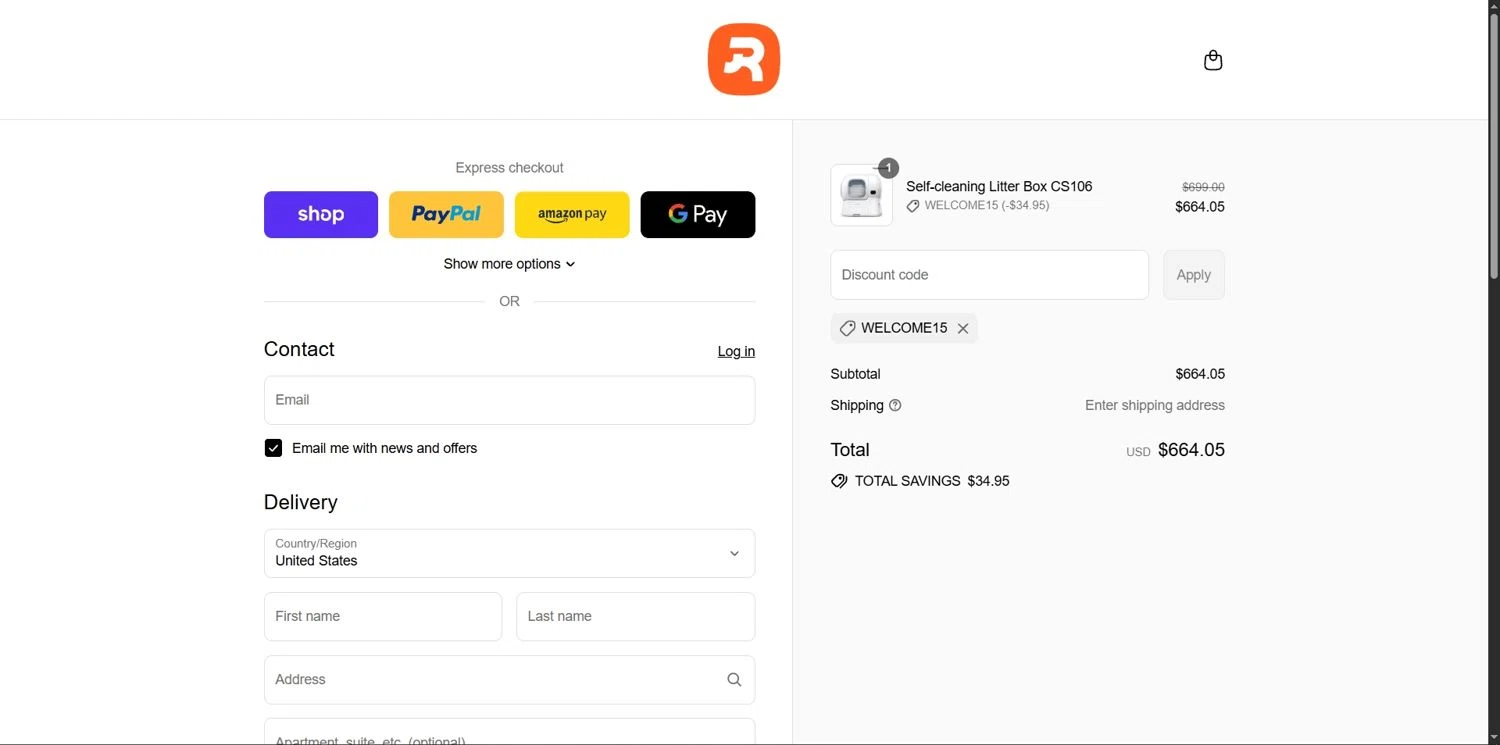
Task: Choose Google Pay express checkout
Action: pyautogui.click(x=698, y=214)
